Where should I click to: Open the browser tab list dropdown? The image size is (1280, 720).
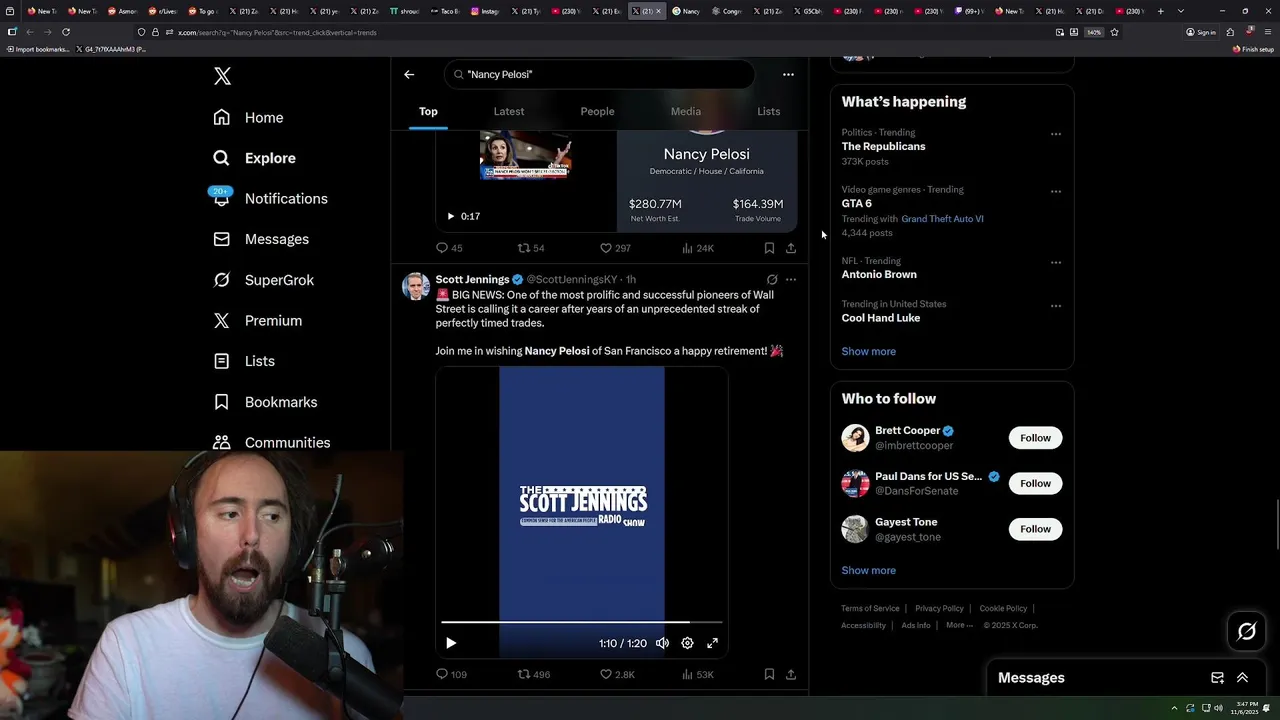pyautogui.click(x=1181, y=11)
